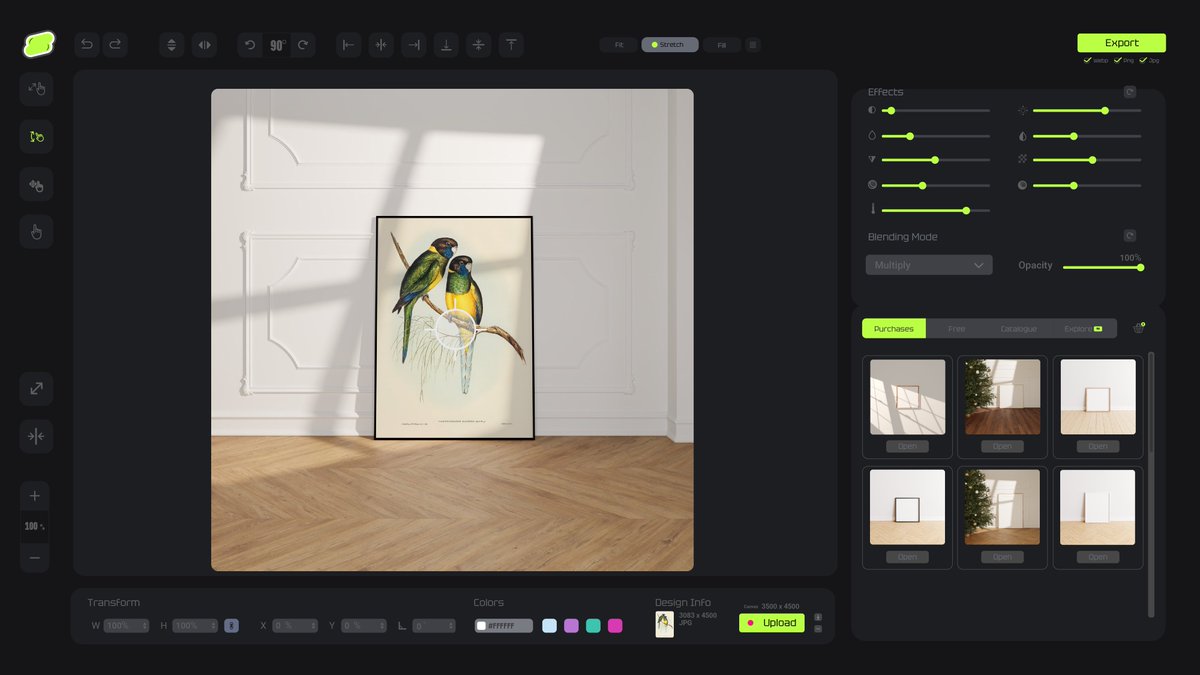The width and height of the screenshot is (1200, 675).
Task: Select the Stretch sizing option
Action: click(670, 45)
